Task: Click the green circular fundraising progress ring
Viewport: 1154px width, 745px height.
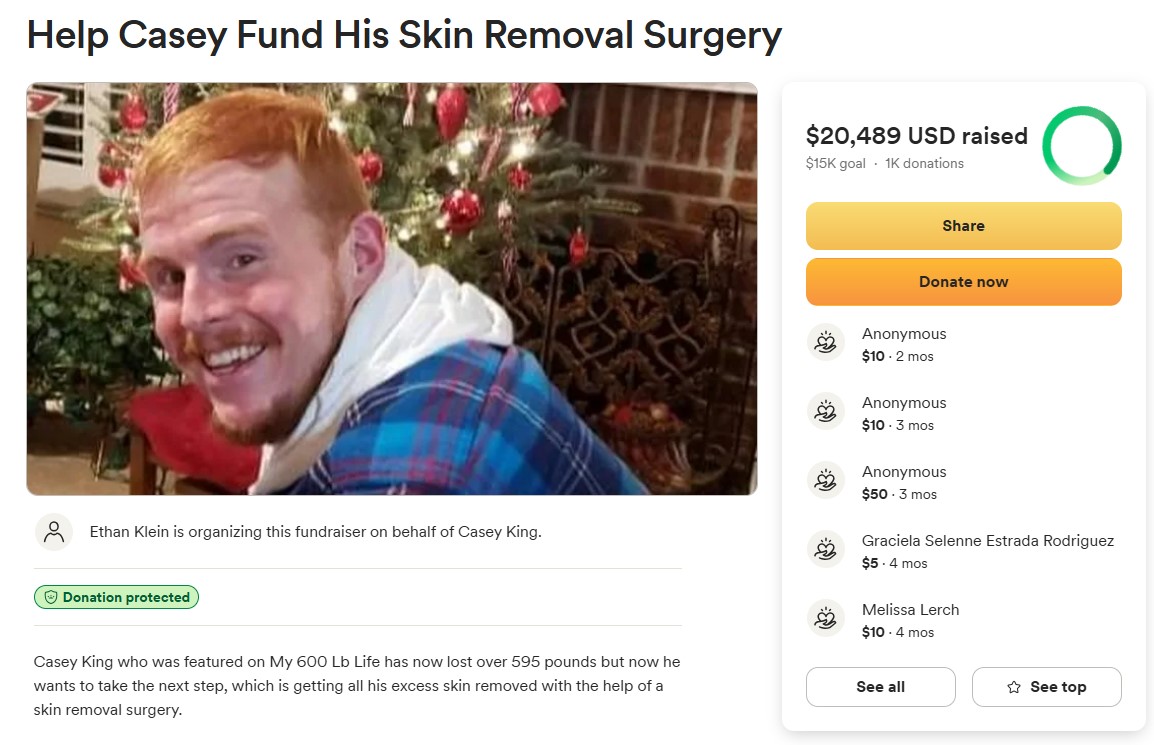Action: (1082, 146)
